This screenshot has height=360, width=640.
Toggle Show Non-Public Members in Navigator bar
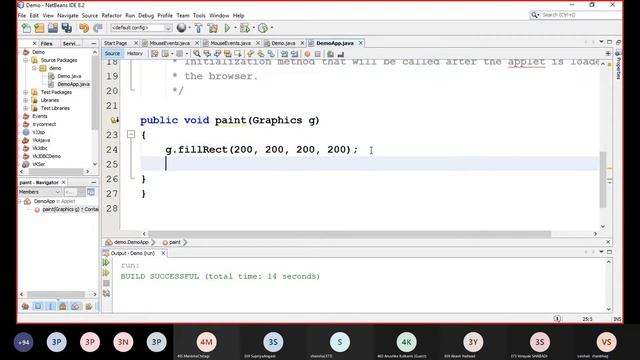tap(63, 306)
